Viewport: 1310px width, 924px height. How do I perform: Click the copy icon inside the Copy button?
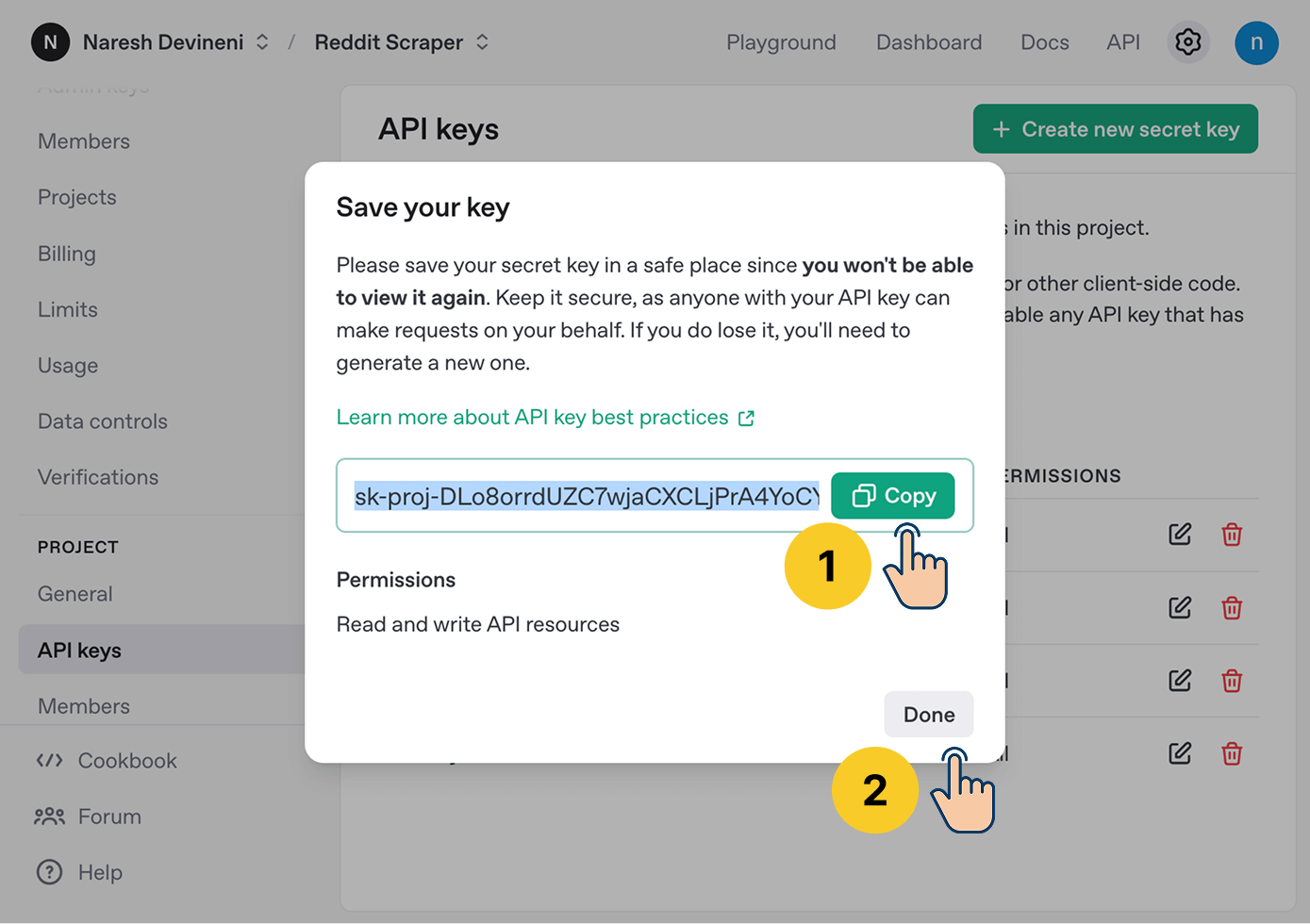tap(864, 495)
